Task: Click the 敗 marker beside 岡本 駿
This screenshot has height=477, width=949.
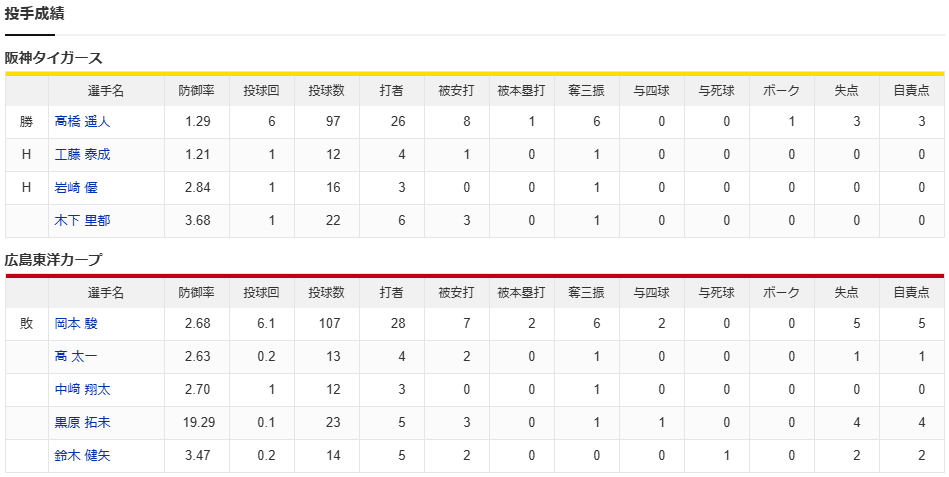Action: [26, 324]
